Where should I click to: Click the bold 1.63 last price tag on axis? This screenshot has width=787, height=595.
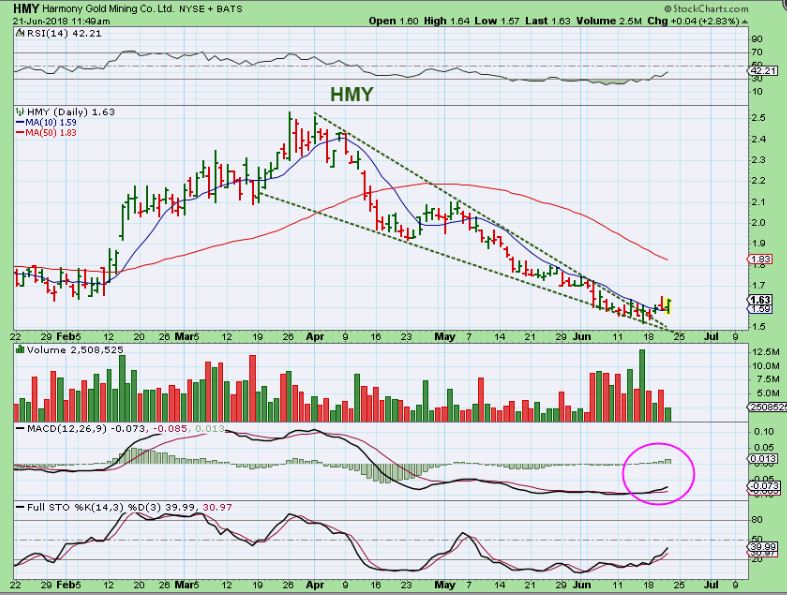(759, 300)
